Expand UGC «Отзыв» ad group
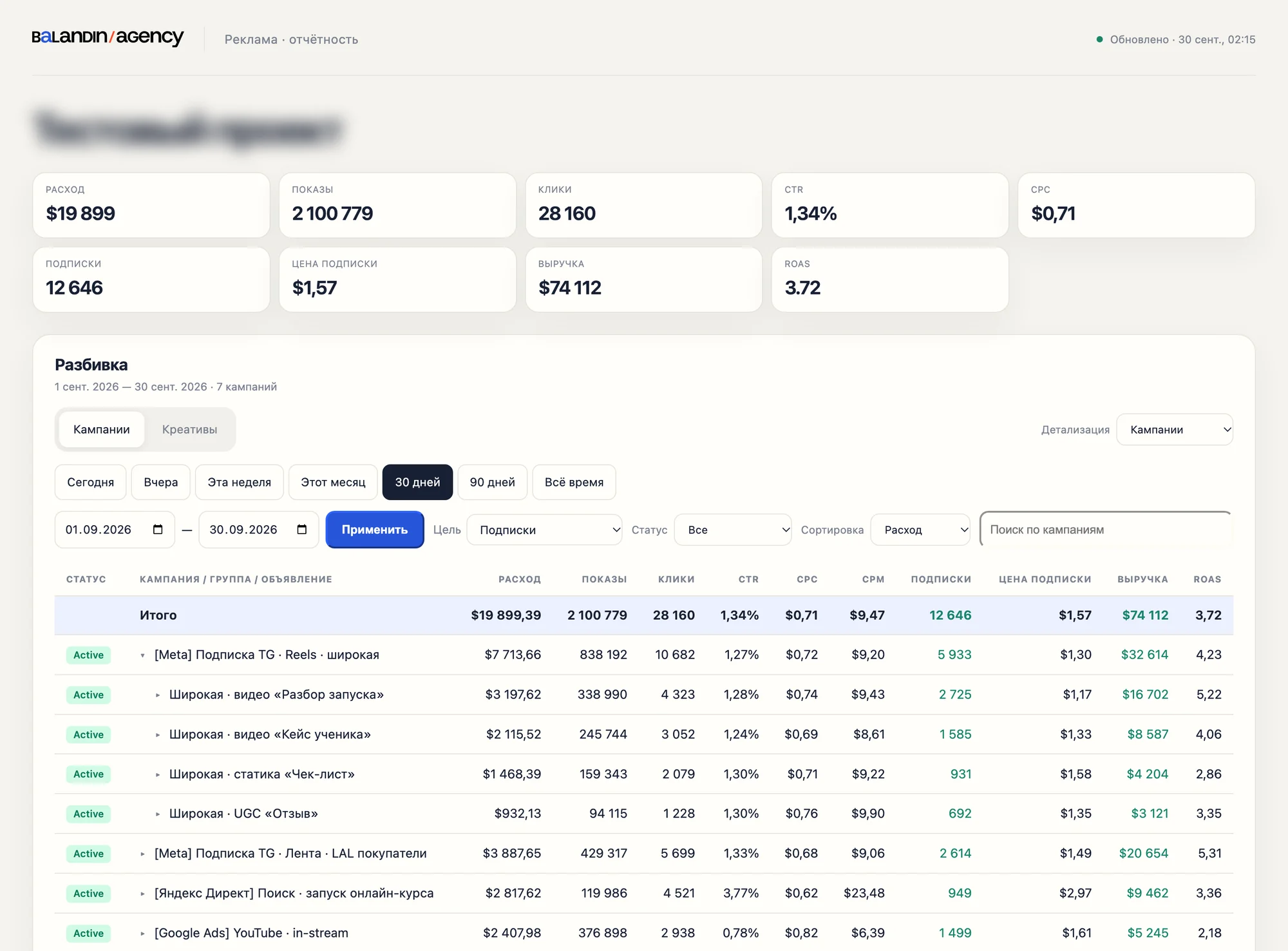Screen dimensions: 1288x951 158,814
